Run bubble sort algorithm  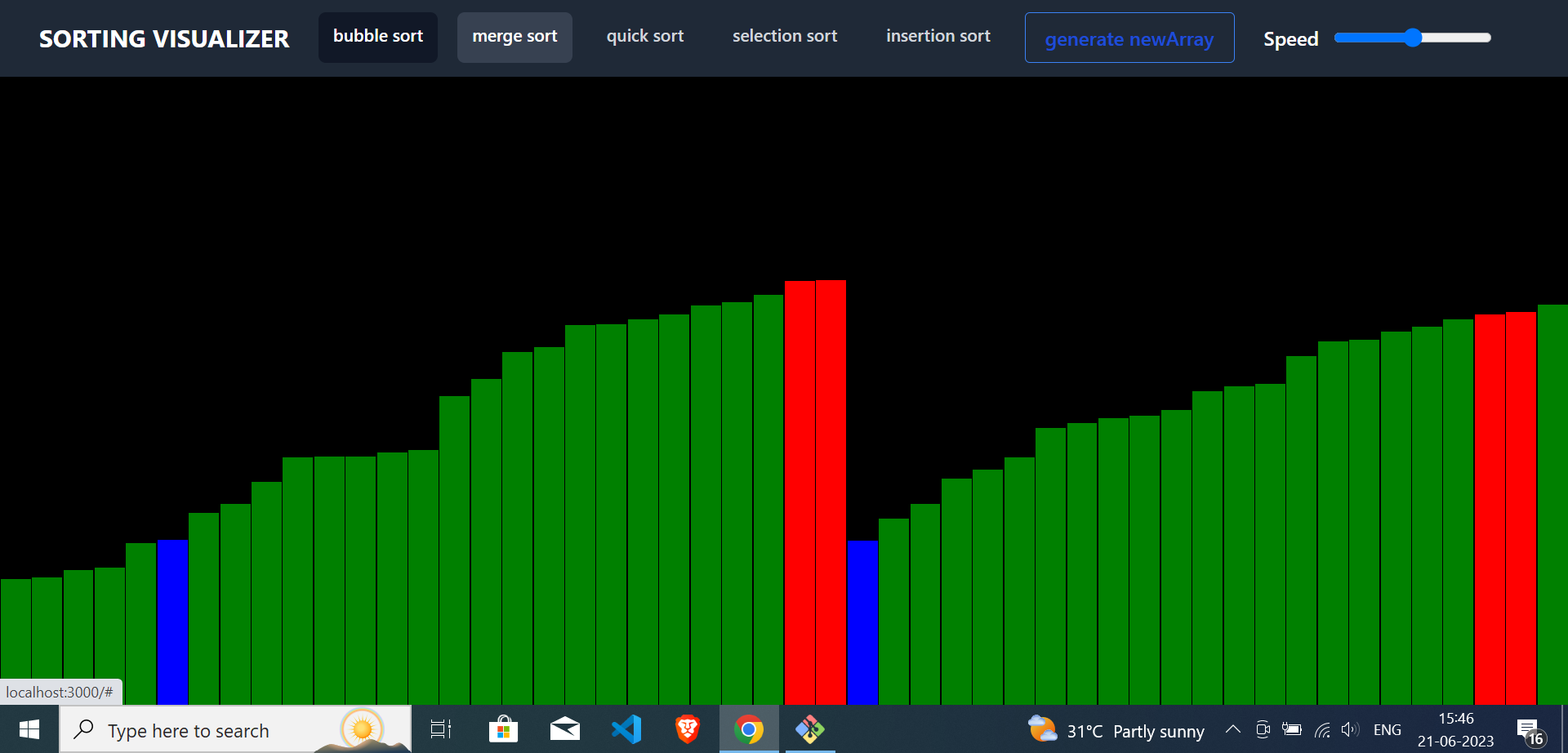tap(377, 37)
